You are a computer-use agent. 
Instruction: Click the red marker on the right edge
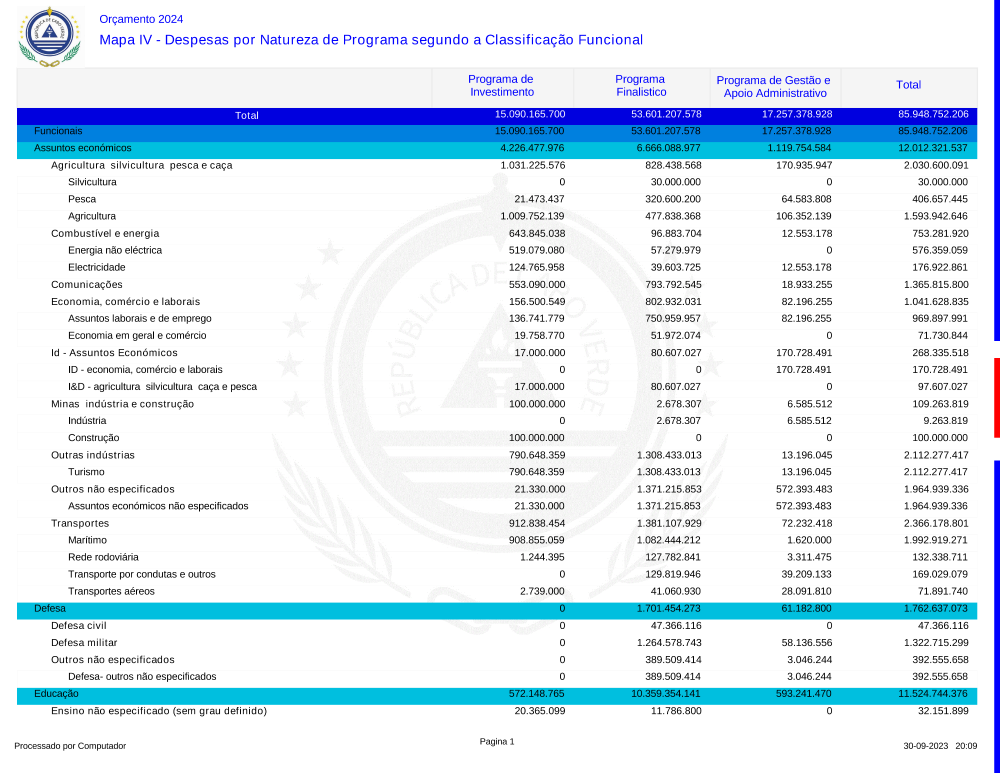tap(996, 397)
